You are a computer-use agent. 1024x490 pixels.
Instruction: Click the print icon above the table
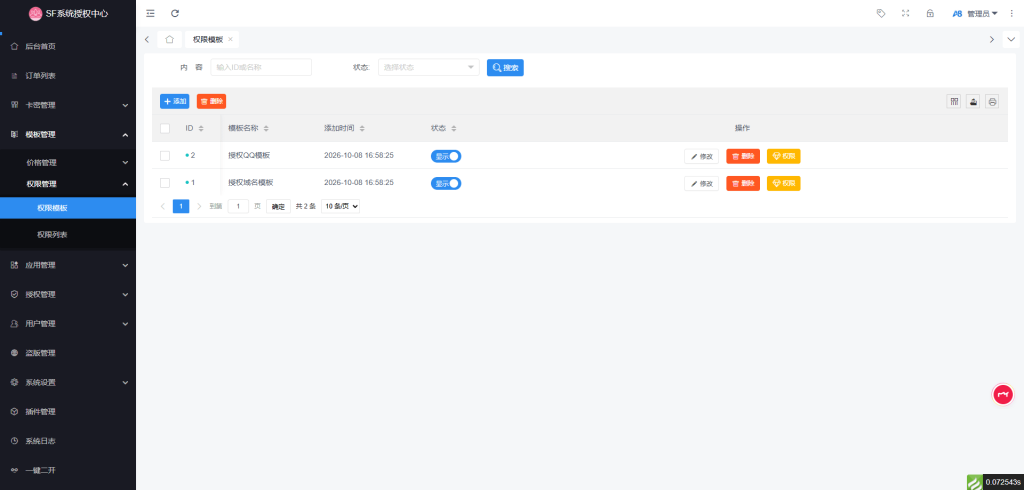tap(993, 101)
